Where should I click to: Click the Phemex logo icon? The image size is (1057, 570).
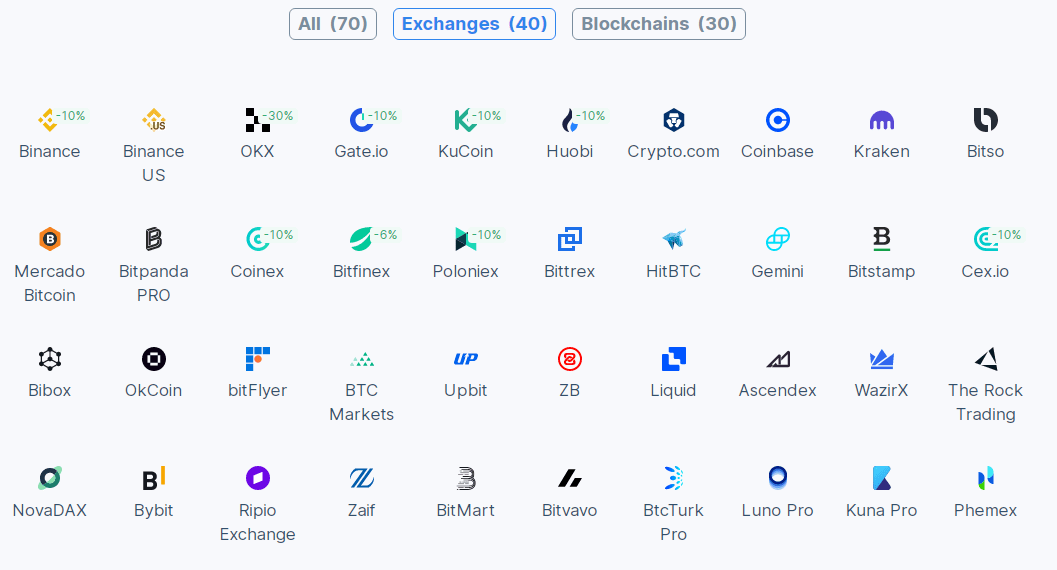pyautogui.click(x=986, y=478)
